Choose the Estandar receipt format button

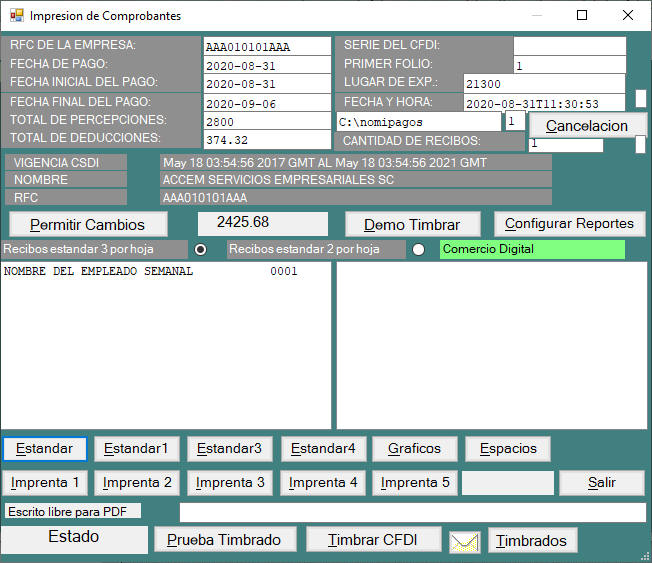point(45,449)
